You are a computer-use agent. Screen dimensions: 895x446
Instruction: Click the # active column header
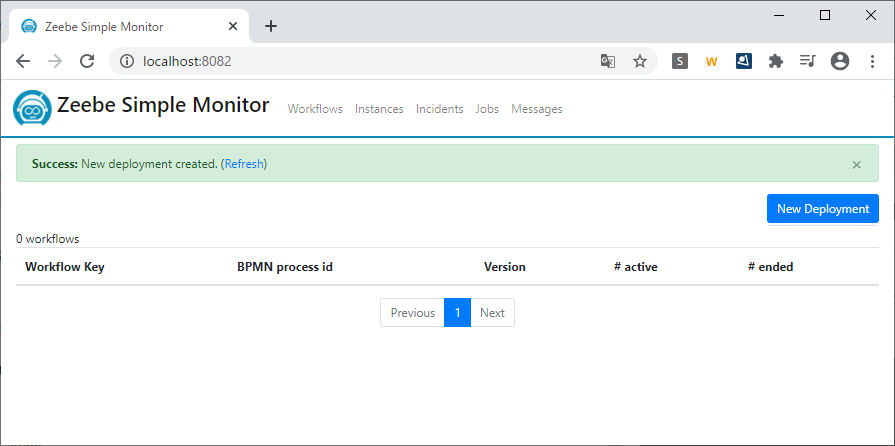pos(635,267)
